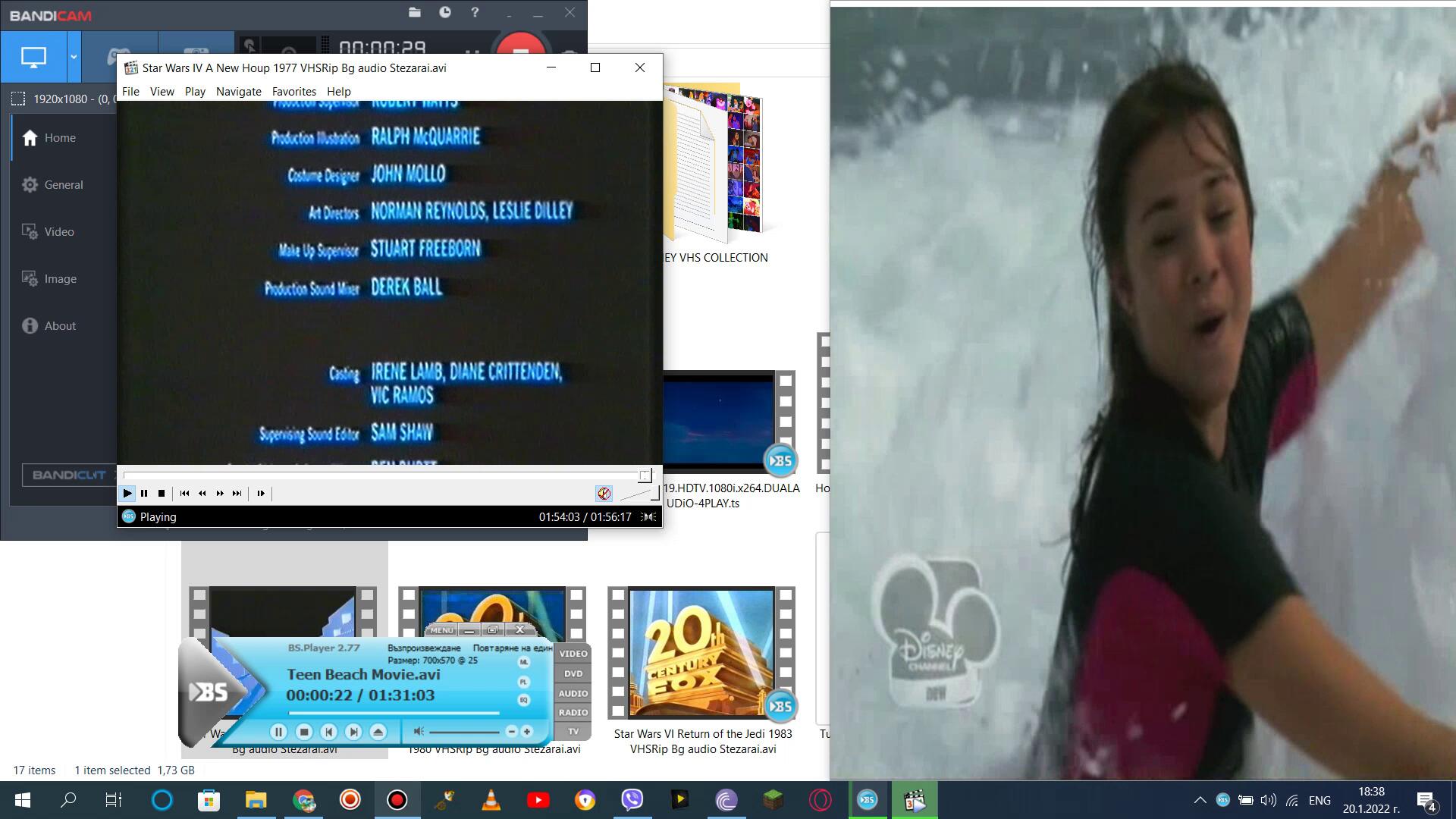Switch to the DVD tab in BS.Player
The height and width of the screenshot is (819, 1456).
point(573,673)
